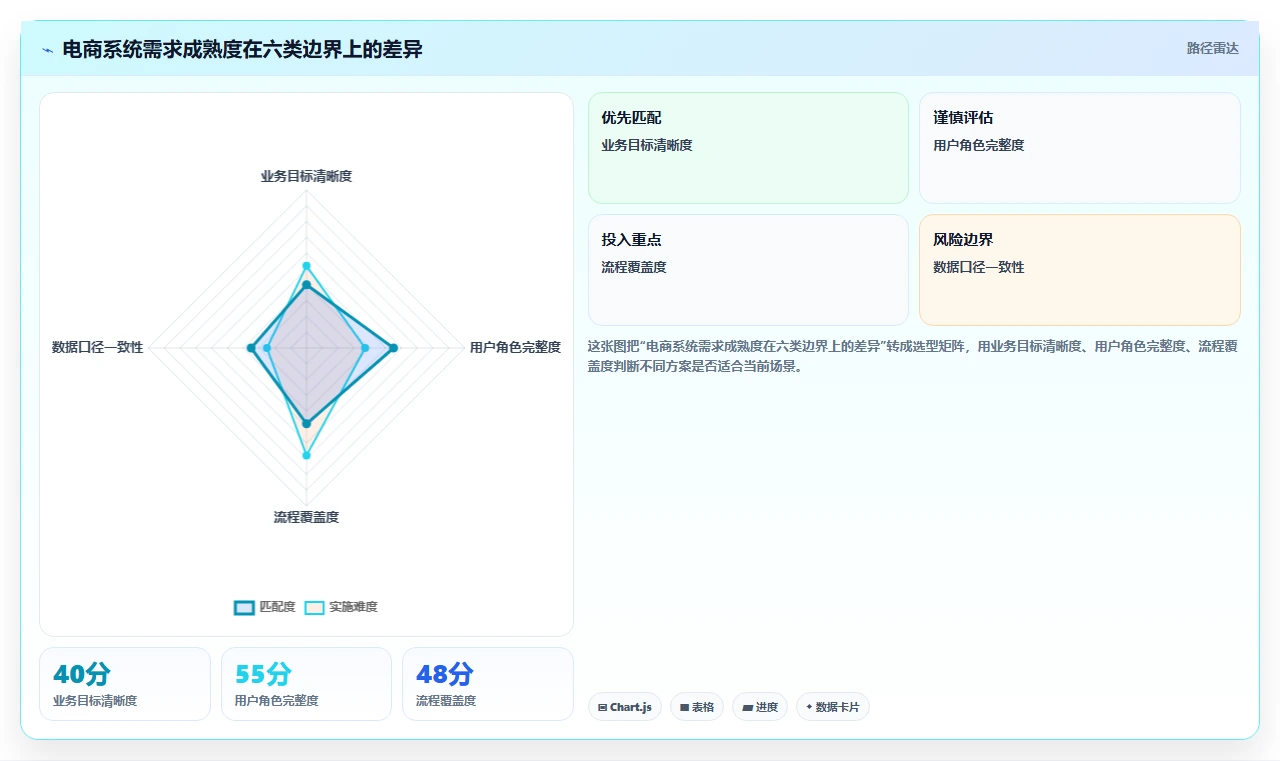Toggle the 匹配度 legend swatch

pos(244,607)
